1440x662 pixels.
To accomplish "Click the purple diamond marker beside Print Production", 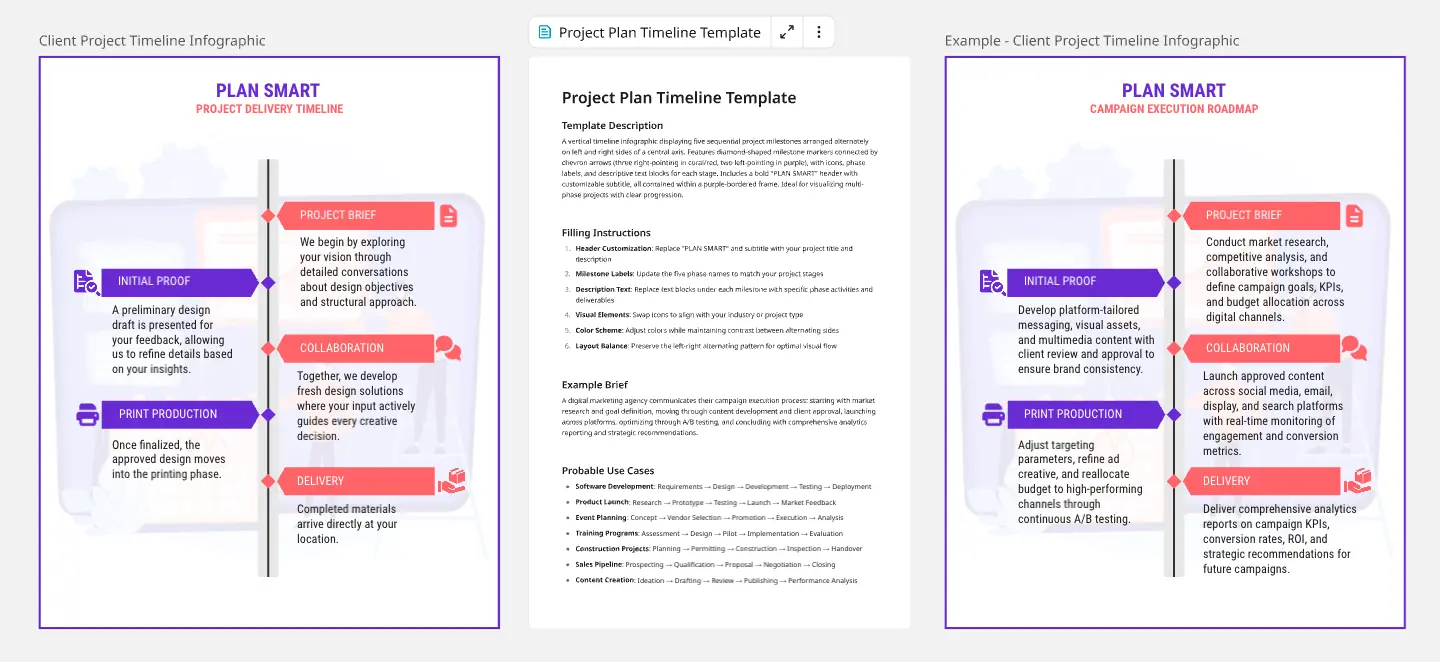I will coord(268,414).
